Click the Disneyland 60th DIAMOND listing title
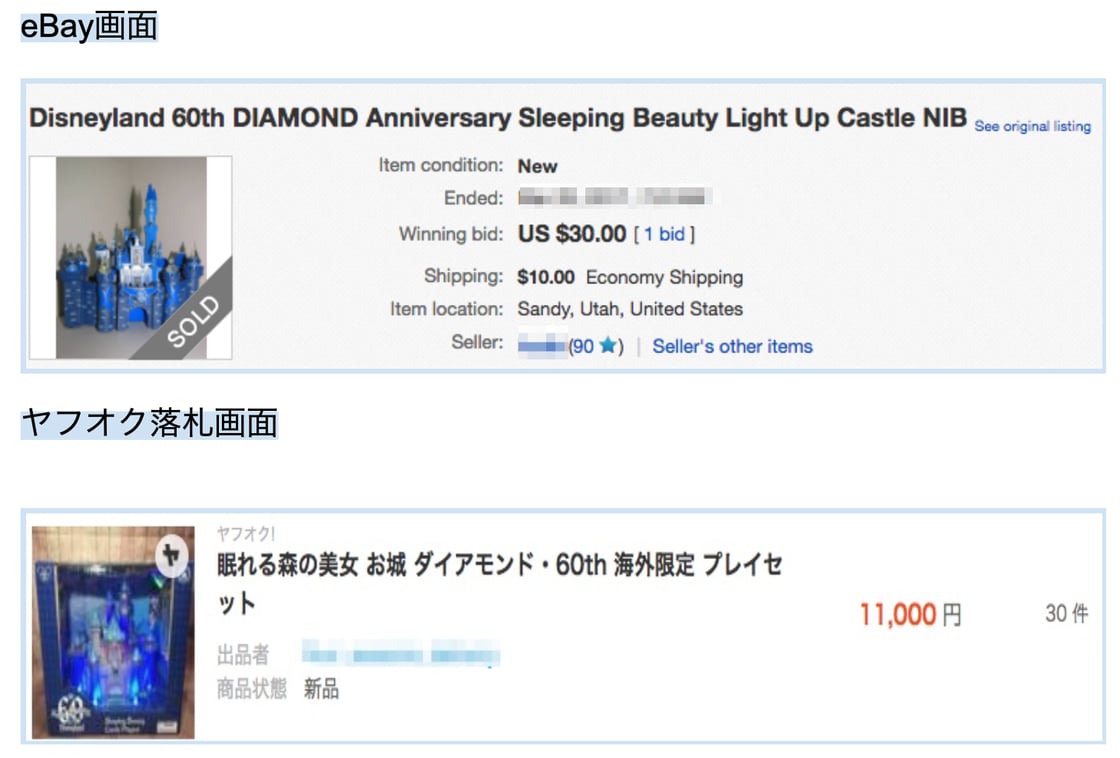 tap(498, 119)
